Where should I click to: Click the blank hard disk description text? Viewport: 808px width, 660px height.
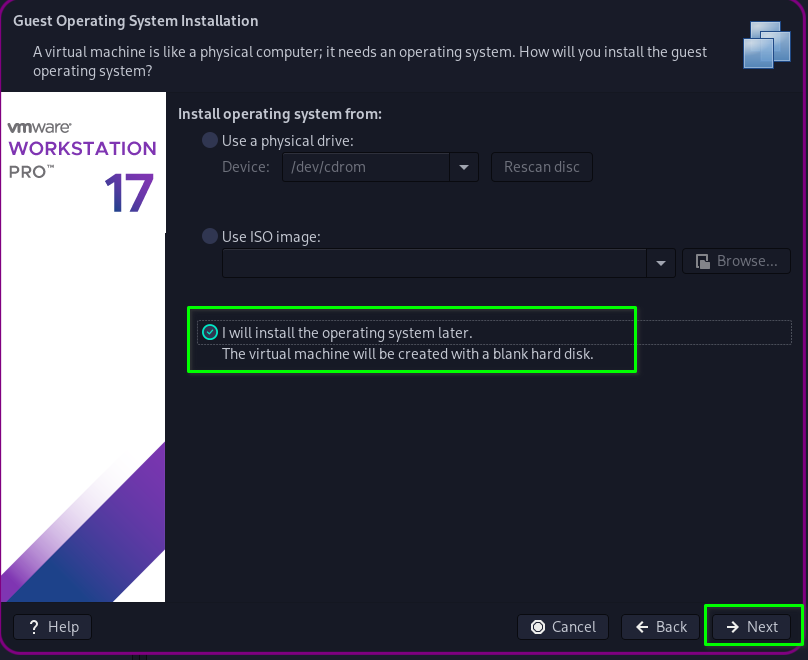(407, 354)
